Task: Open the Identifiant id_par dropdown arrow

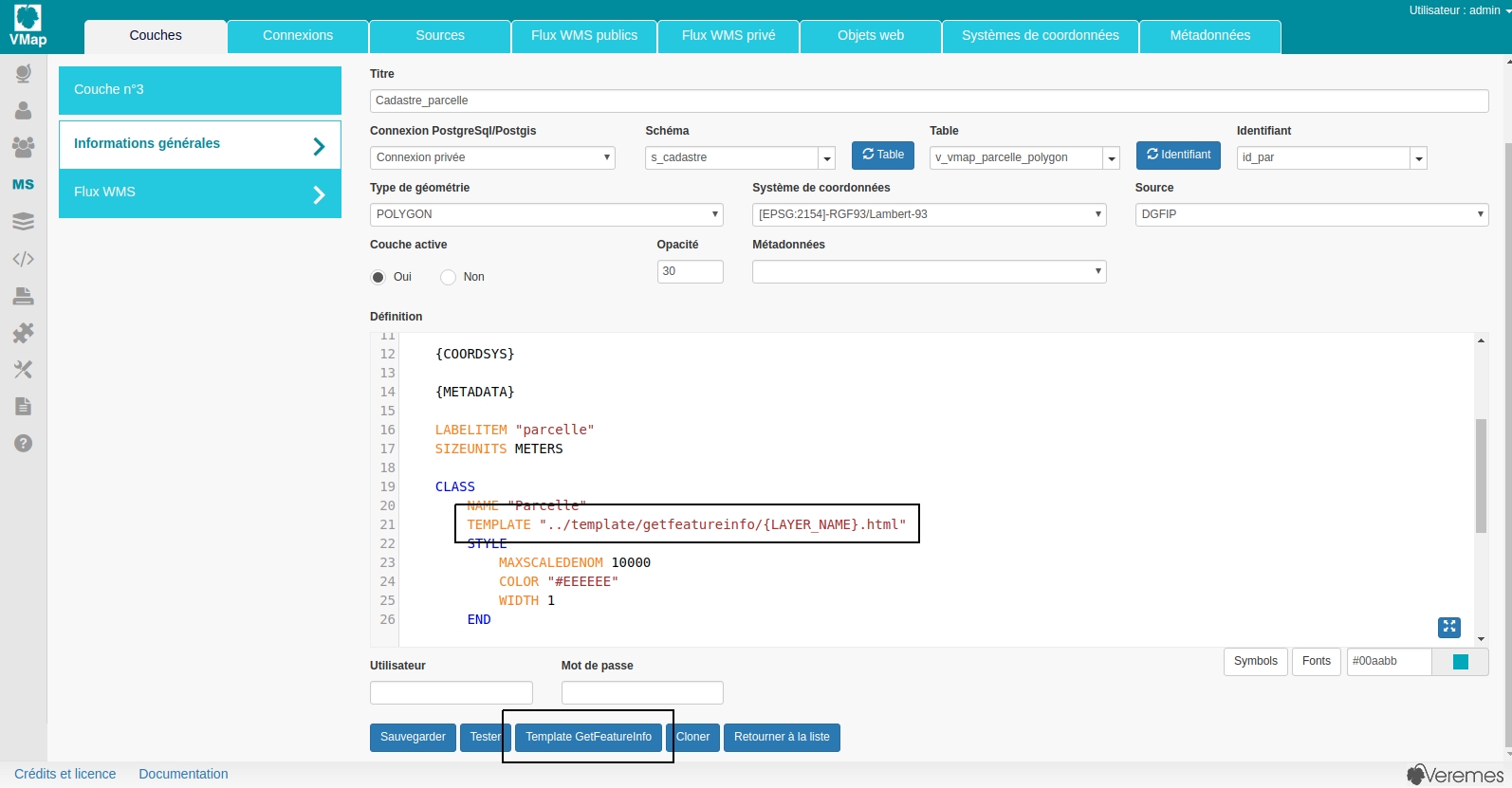Action: pos(1419,158)
